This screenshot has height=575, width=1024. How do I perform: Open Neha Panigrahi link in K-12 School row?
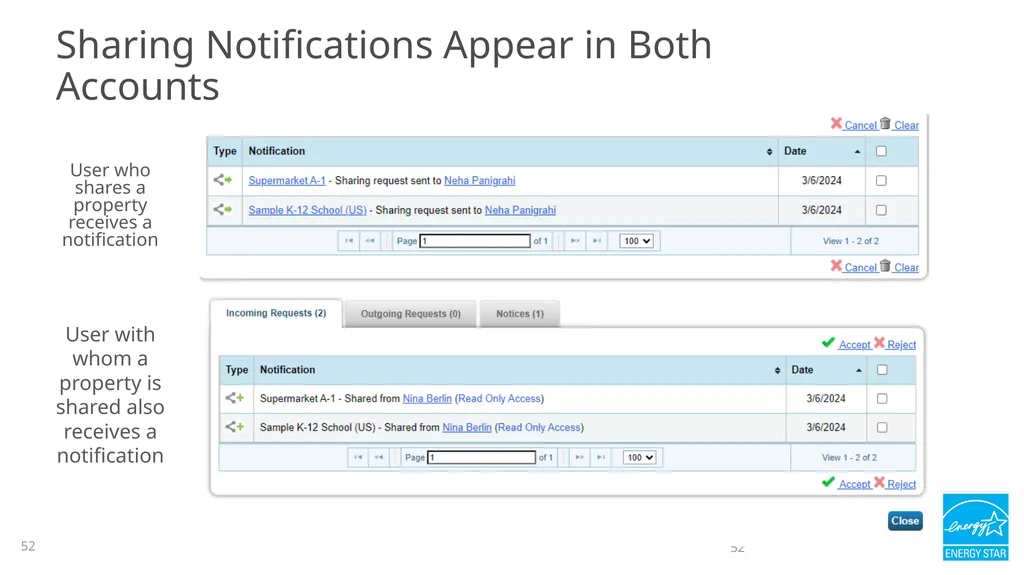click(x=520, y=210)
